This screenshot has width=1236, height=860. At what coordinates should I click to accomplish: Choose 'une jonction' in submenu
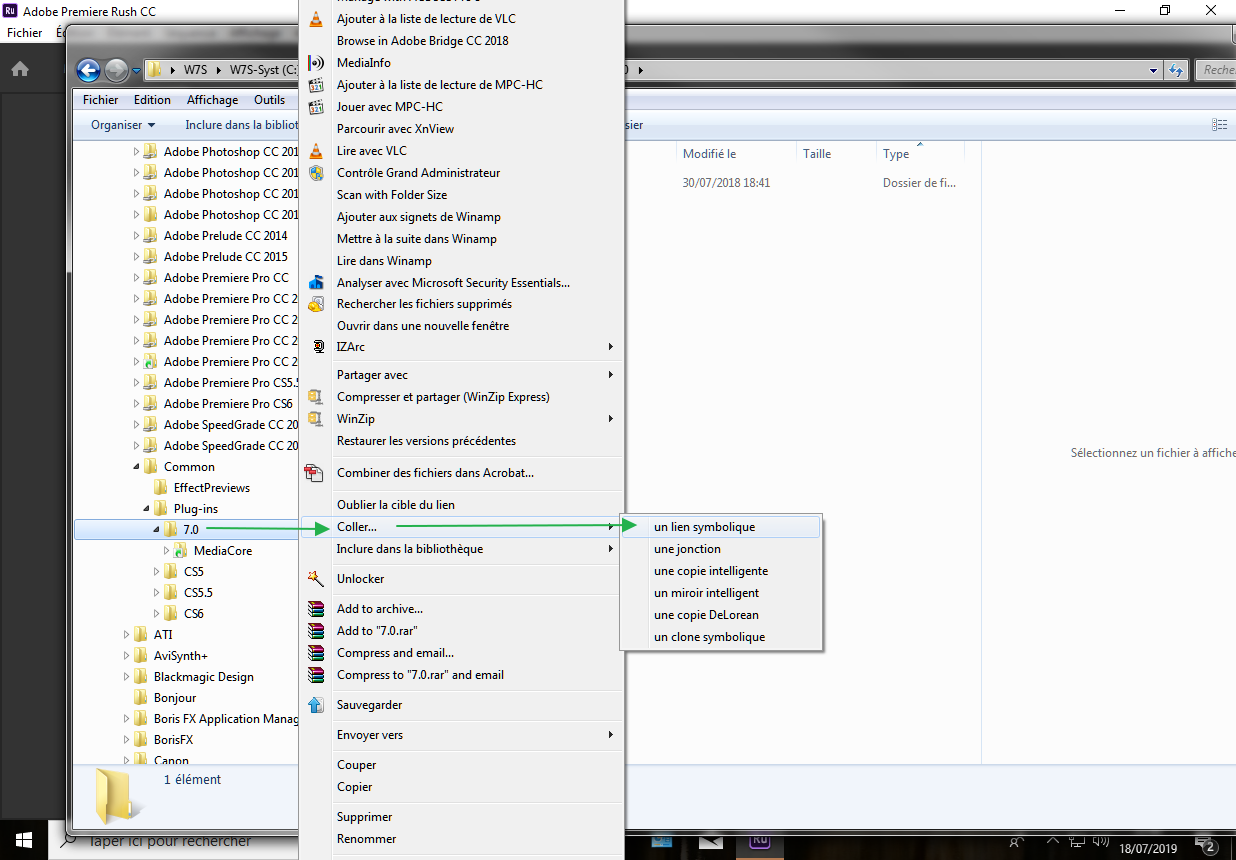(x=720, y=549)
